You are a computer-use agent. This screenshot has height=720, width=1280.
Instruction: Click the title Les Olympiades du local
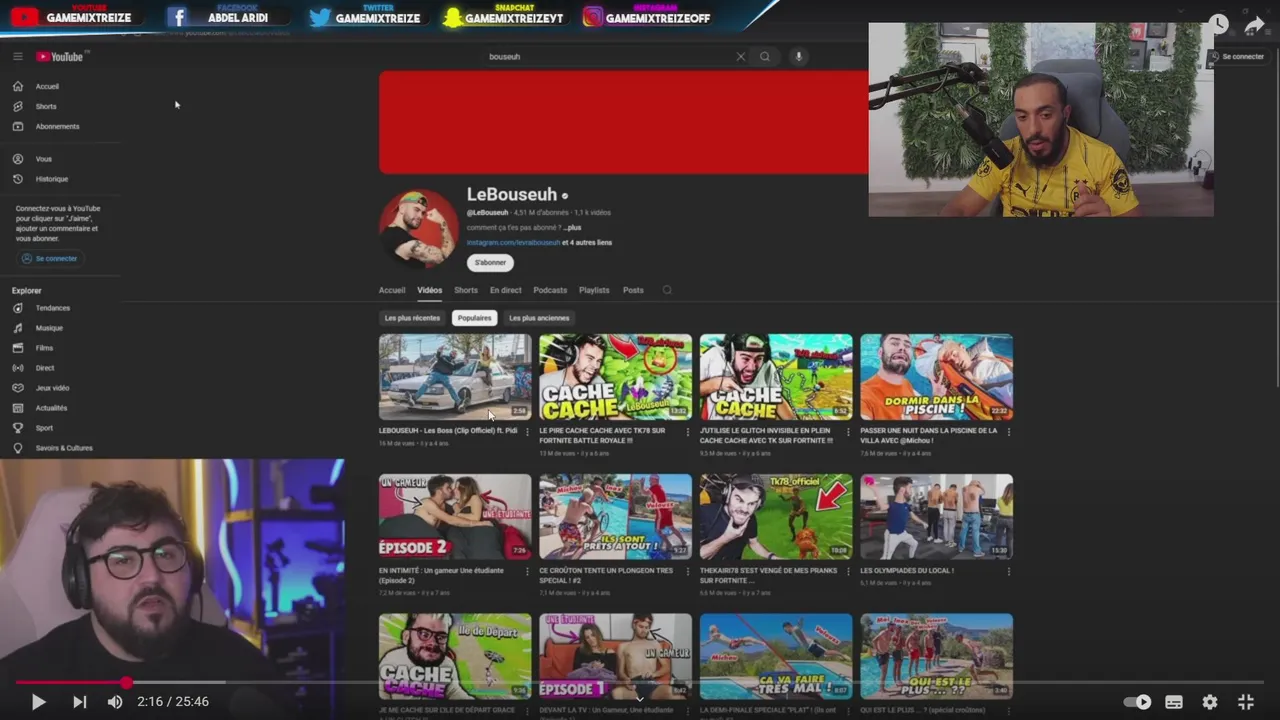tap(907, 570)
